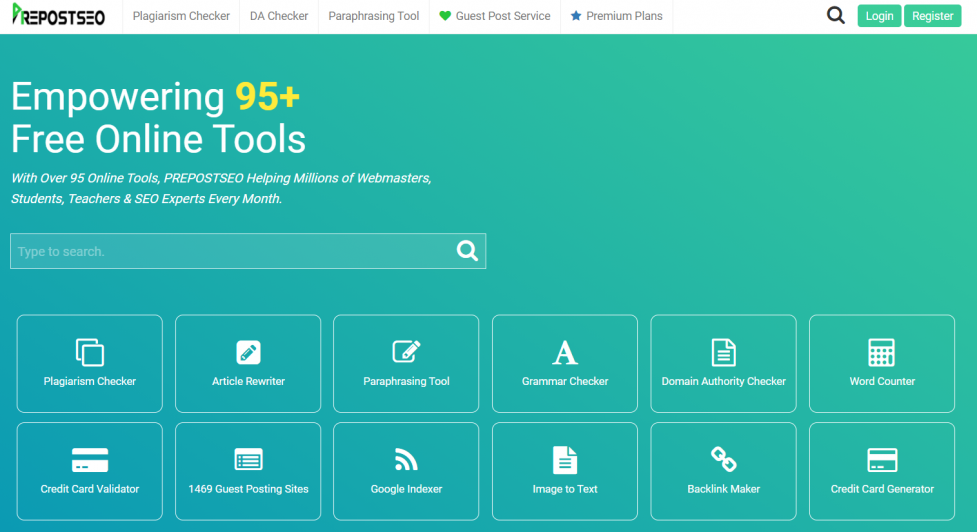Click the Word Counter calculator icon
The width and height of the screenshot is (977, 532).
click(882, 353)
